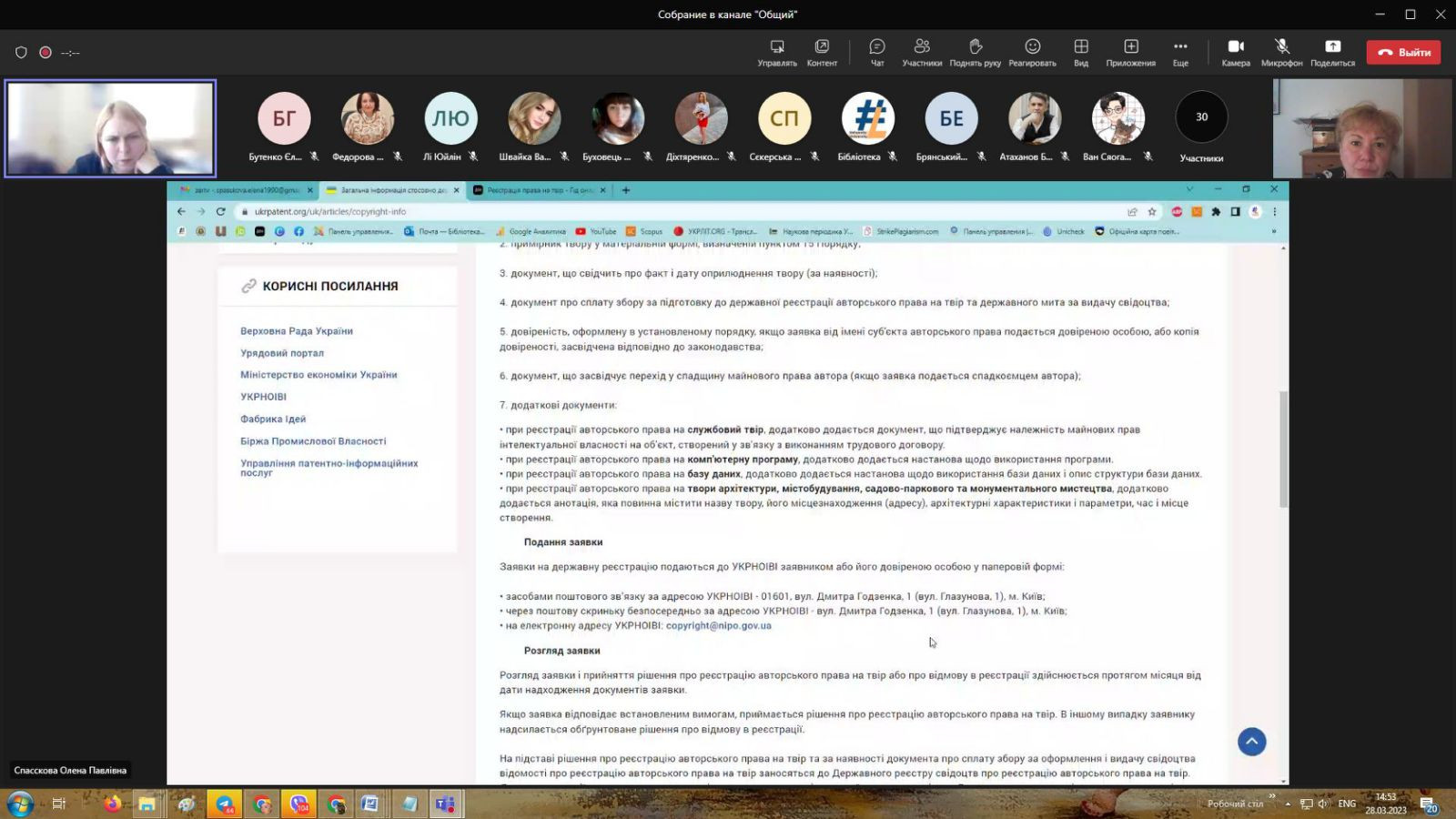Screen dimensions: 1456x819
Task: Open the YouTube bookmark
Action: pos(595,231)
